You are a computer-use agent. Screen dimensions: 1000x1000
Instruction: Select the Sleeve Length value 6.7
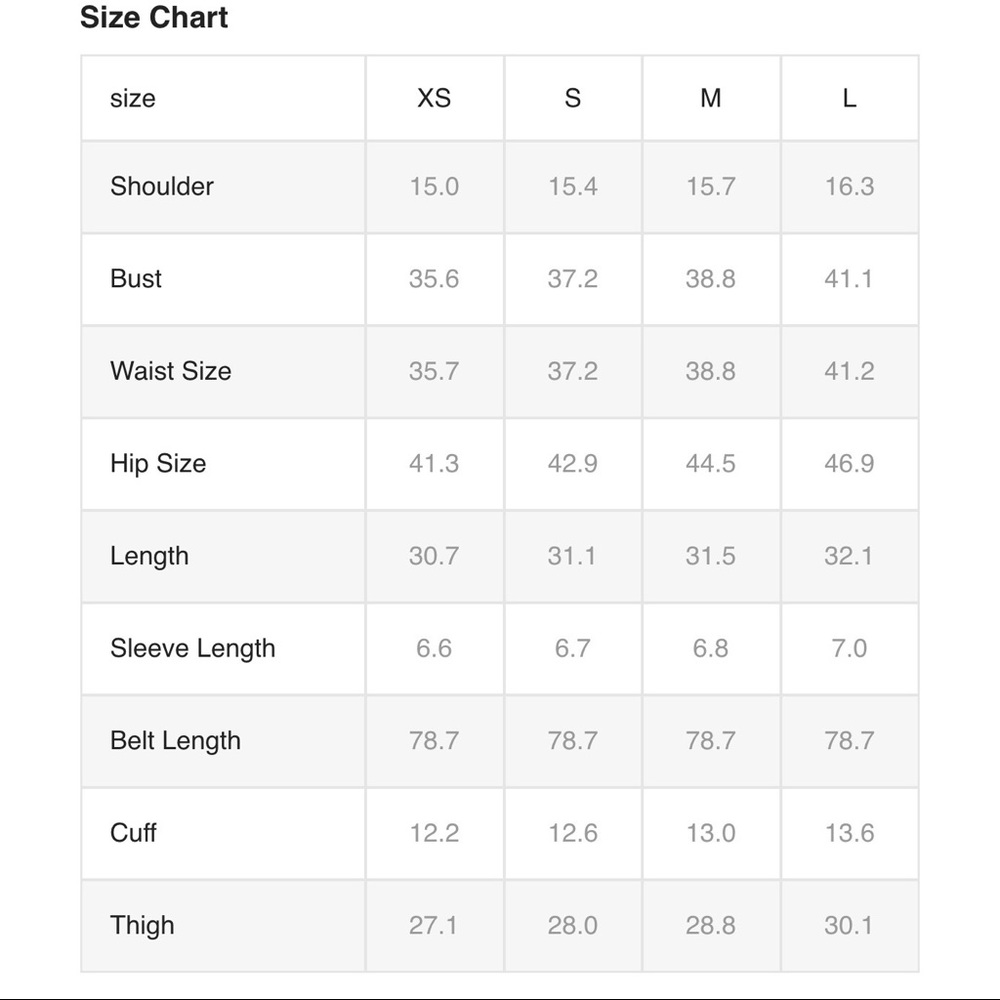point(572,648)
